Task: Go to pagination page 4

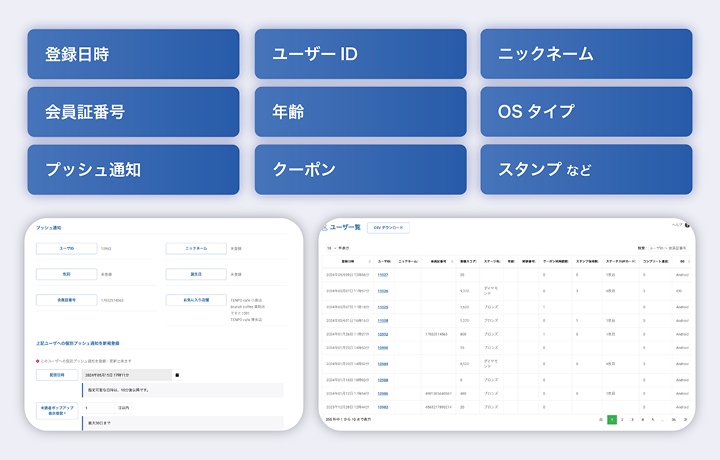Action: coord(642,420)
